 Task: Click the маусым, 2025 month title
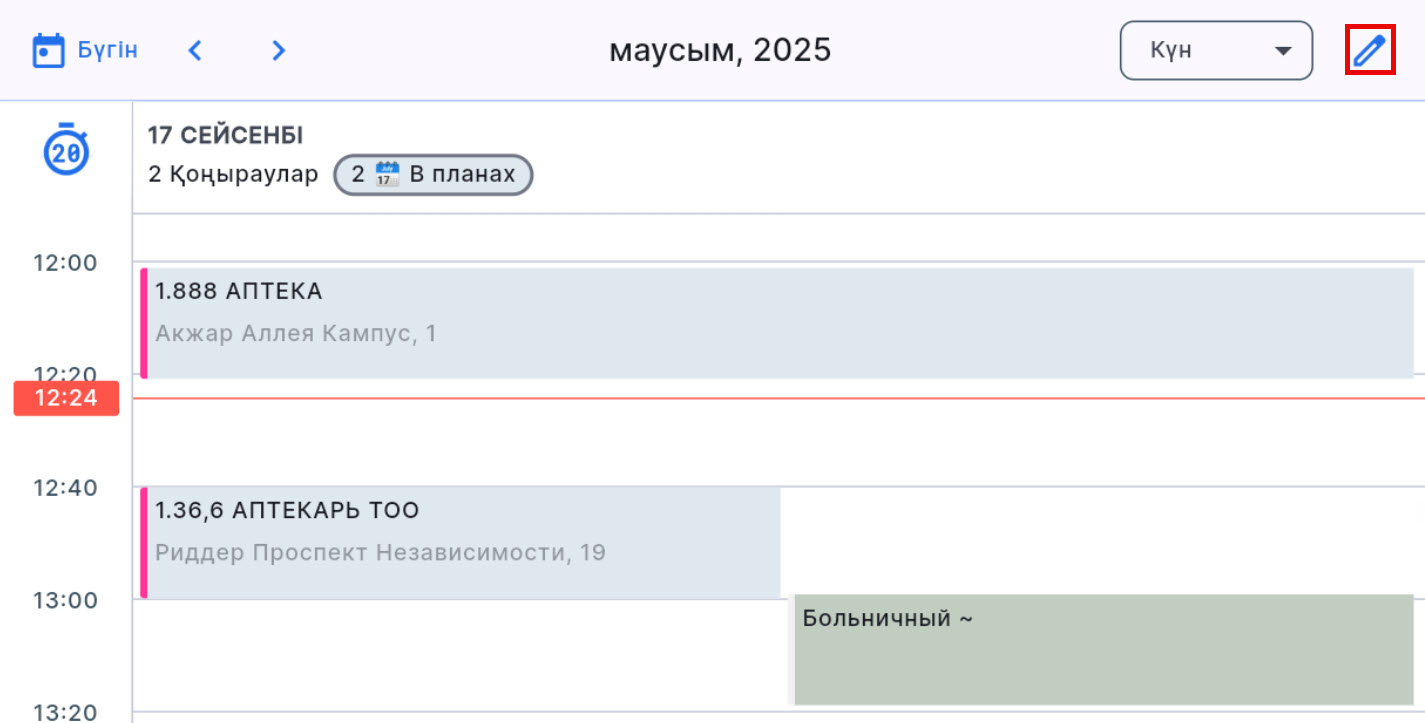tap(720, 50)
